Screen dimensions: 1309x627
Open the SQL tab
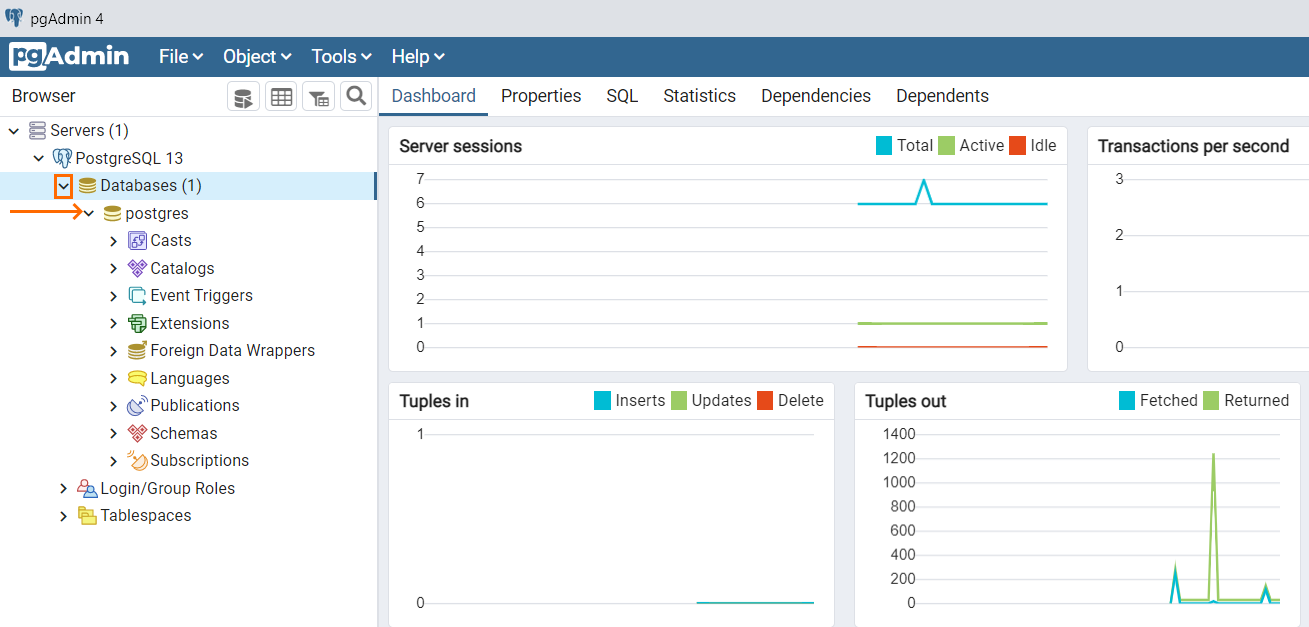click(622, 96)
